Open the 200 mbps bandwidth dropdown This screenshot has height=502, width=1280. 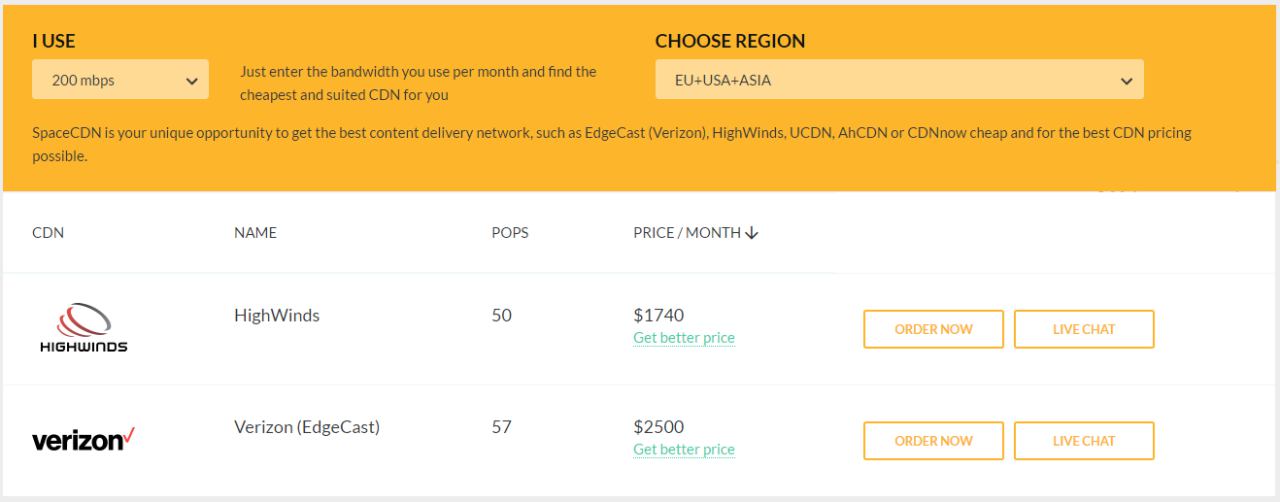(121, 80)
